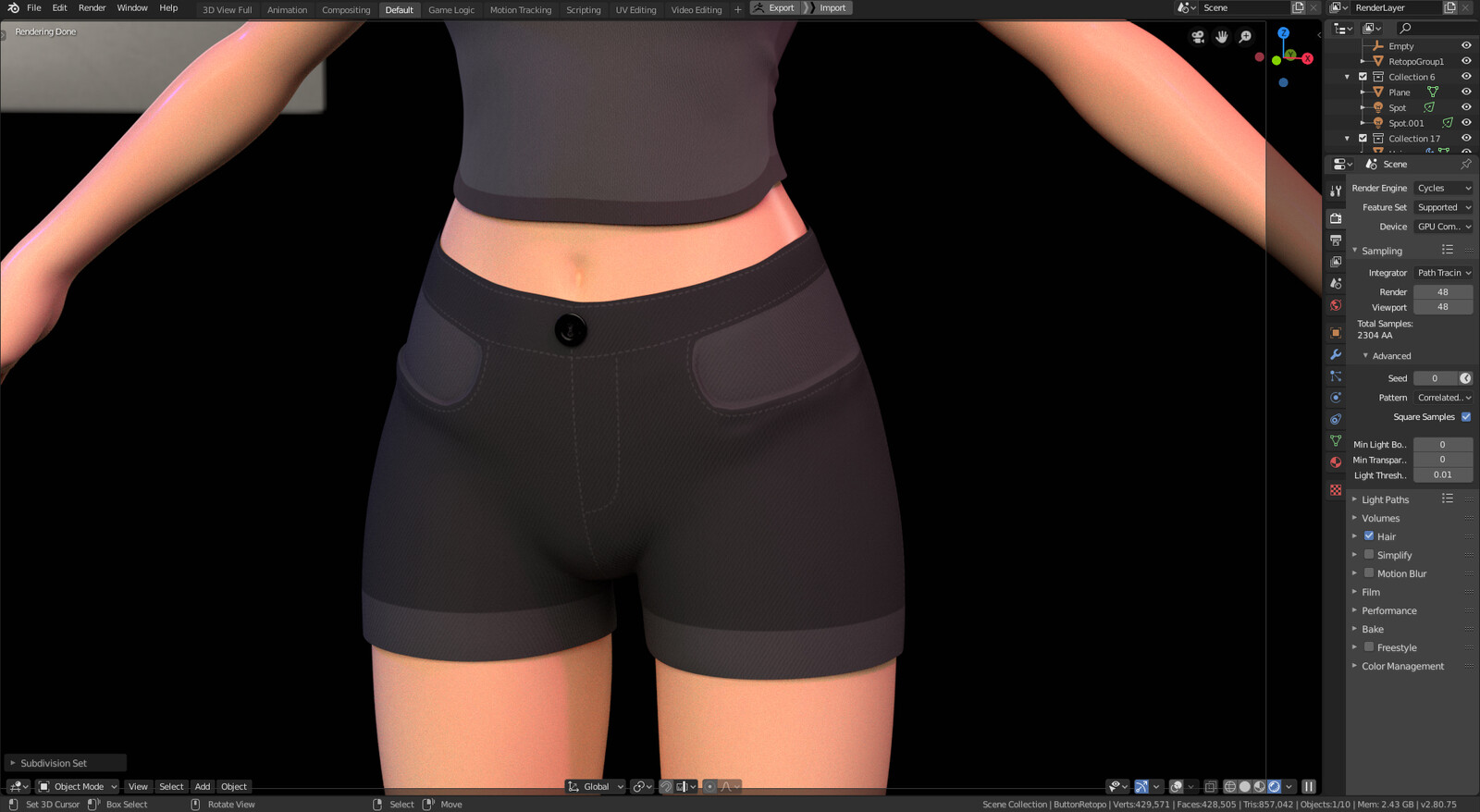Image resolution: width=1480 pixels, height=812 pixels.
Task: Open the Object Constraints tab icon
Action: tap(1336, 419)
